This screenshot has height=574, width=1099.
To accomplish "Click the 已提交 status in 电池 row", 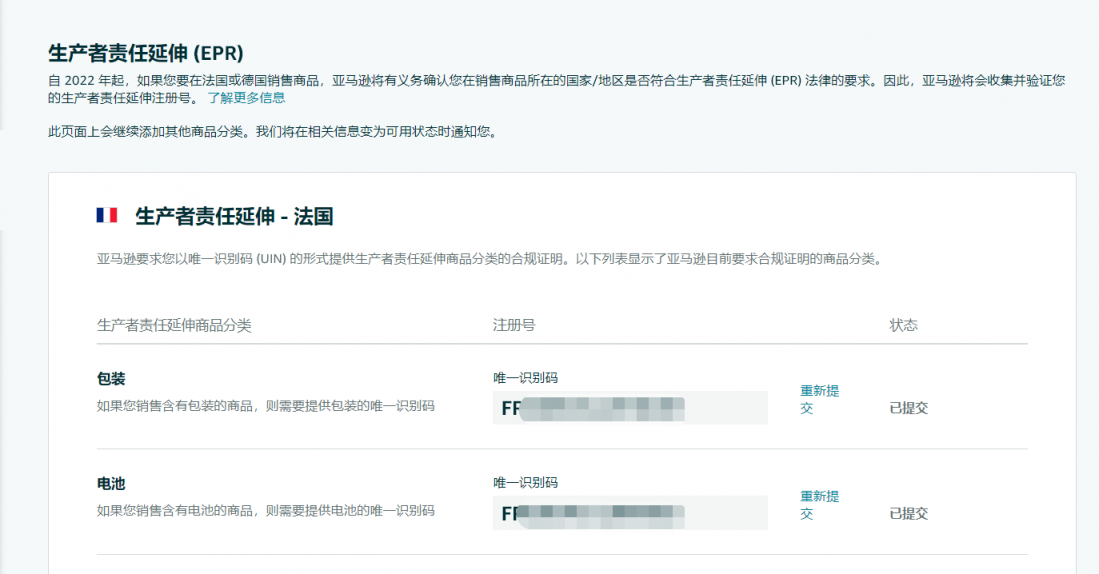I will pos(908,514).
